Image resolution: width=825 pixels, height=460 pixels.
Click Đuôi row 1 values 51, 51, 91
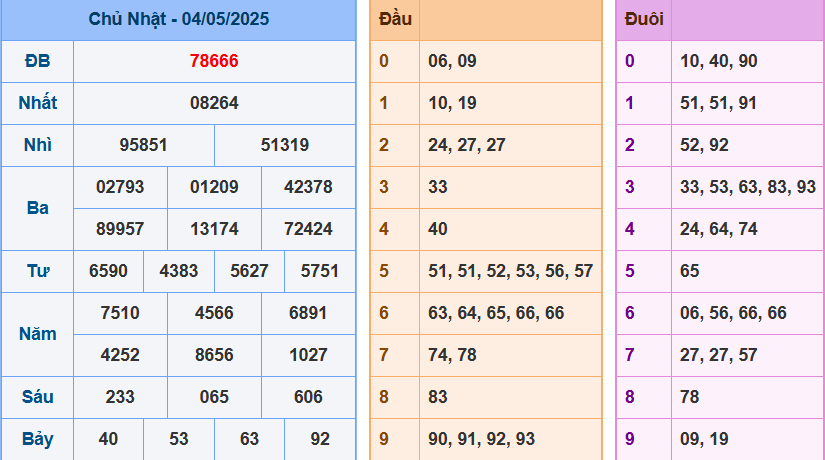[719, 103]
